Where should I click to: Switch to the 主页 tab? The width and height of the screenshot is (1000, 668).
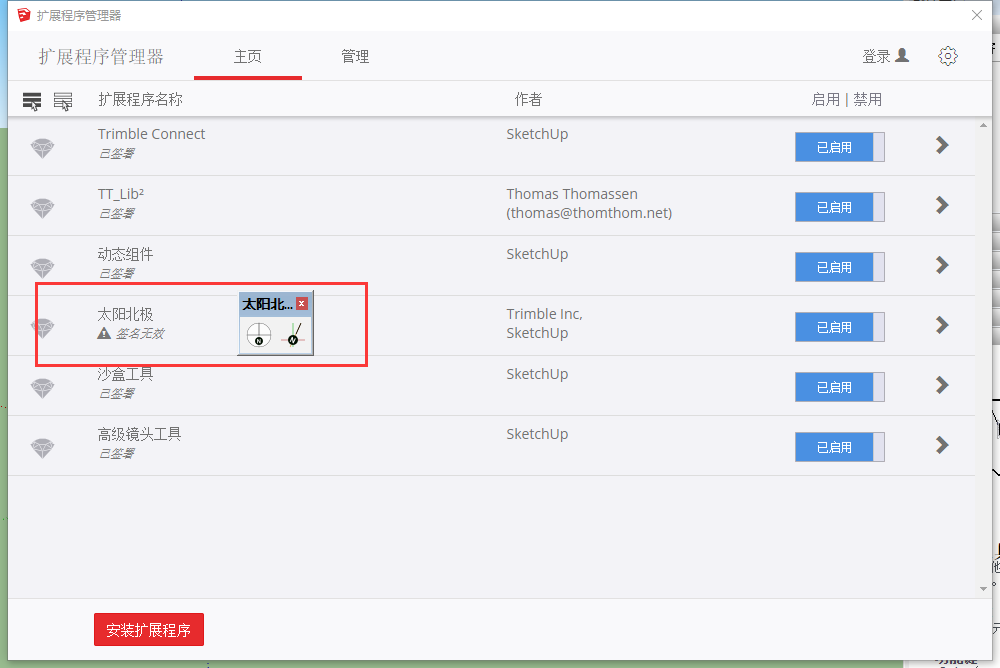click(x=247, y=57)
